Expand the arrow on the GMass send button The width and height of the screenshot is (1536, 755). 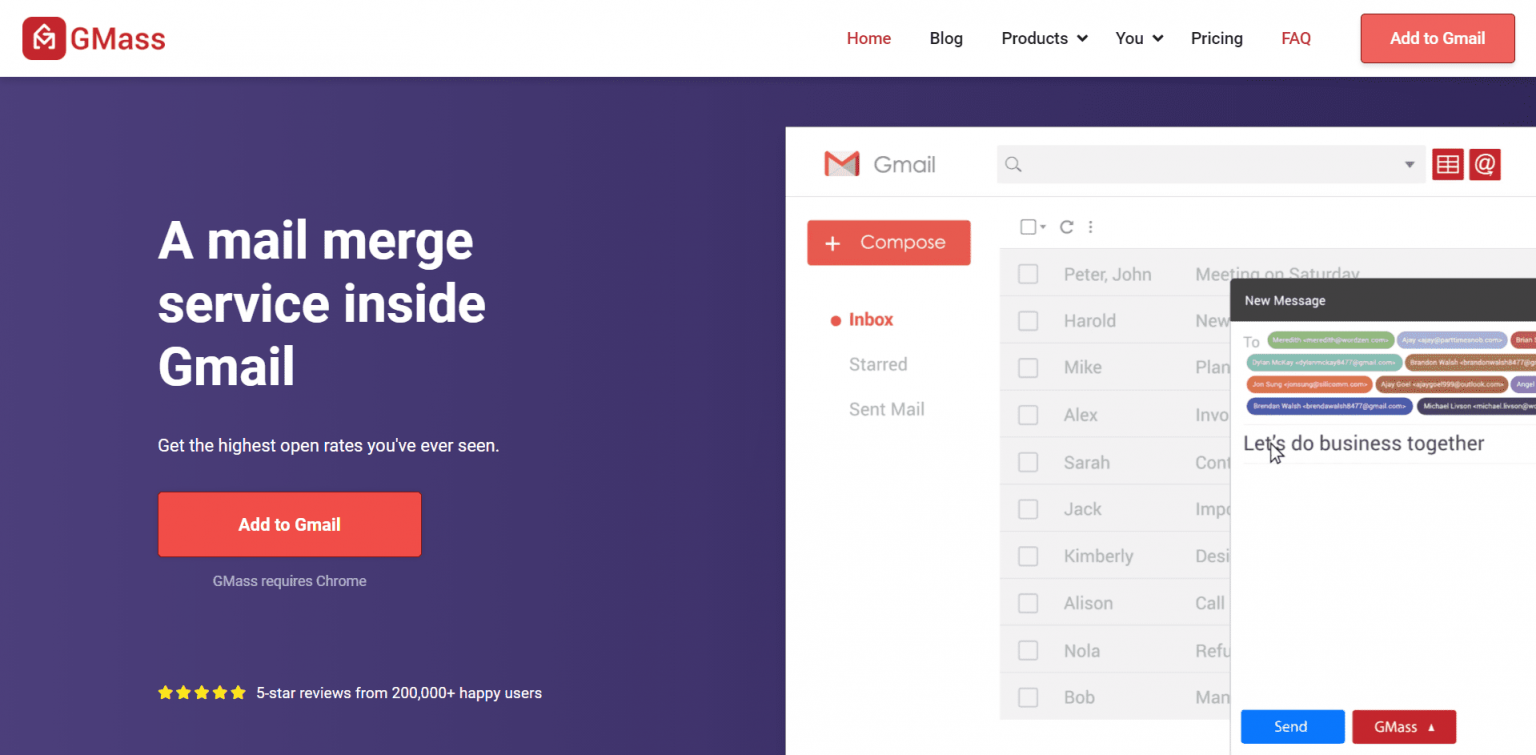coord(1433,727)
